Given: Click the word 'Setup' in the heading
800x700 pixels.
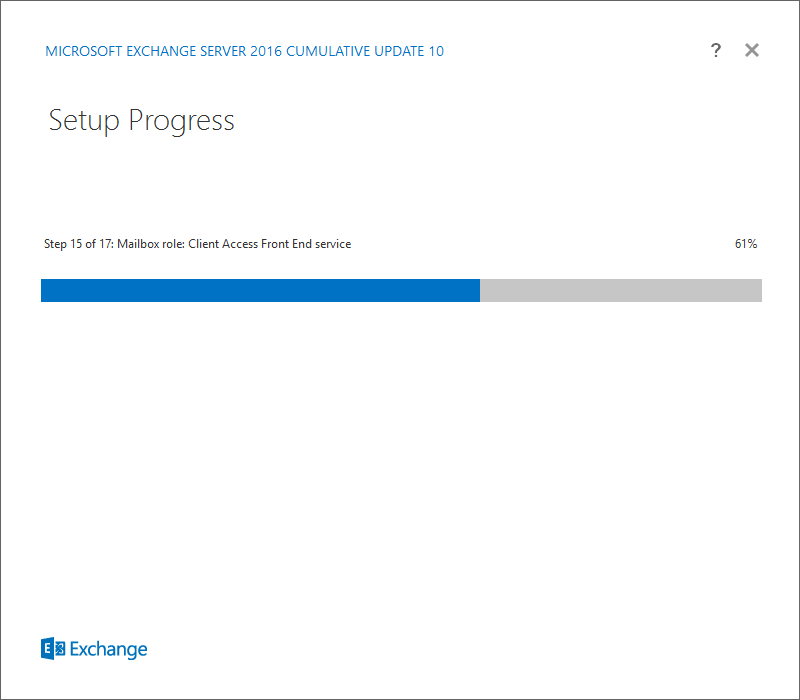Looking at the screenshot, I should click(x=84, y=121).
